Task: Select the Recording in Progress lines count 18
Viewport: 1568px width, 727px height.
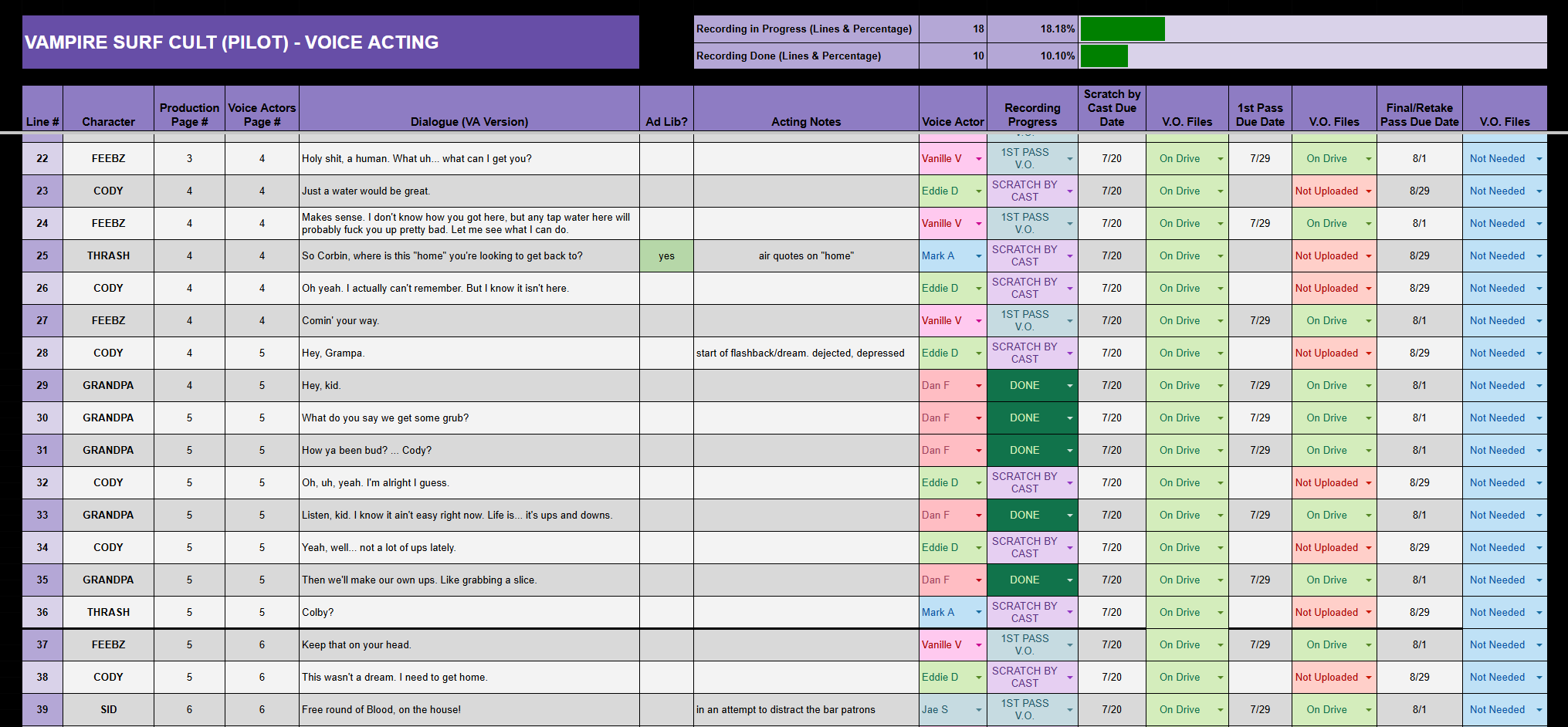Action: [953, 29]
